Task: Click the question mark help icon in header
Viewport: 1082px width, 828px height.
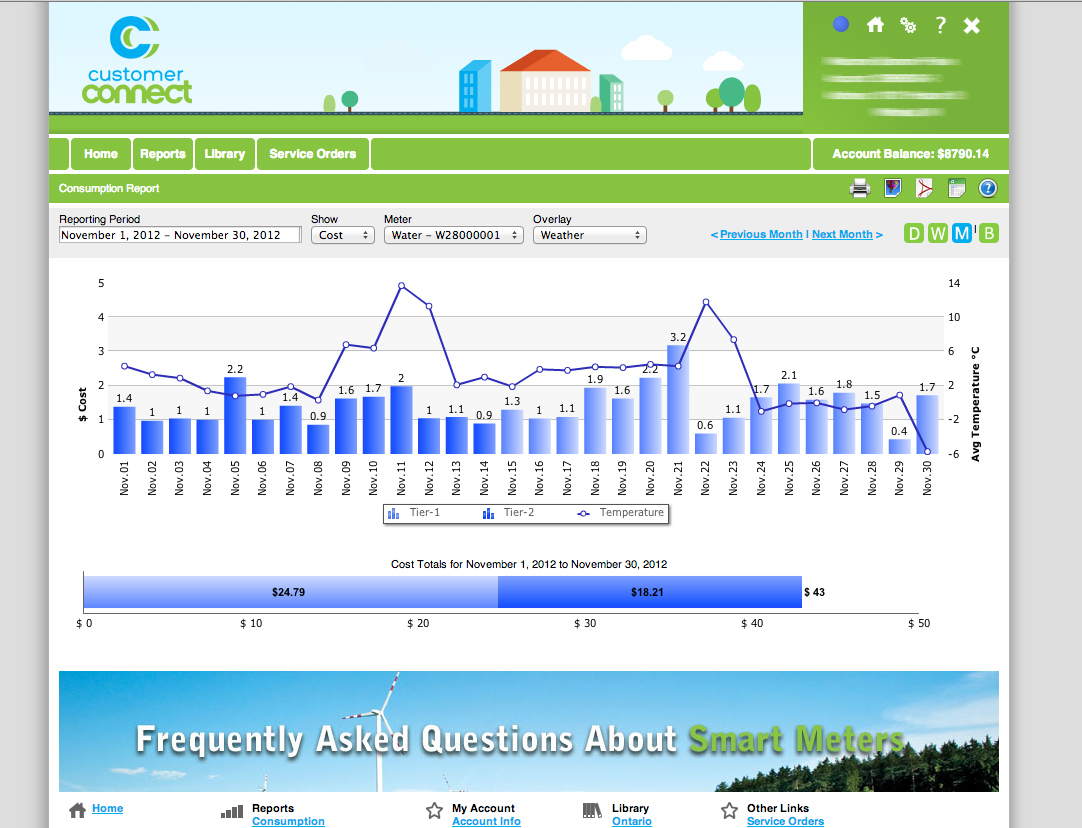Action: coord(940,25)
